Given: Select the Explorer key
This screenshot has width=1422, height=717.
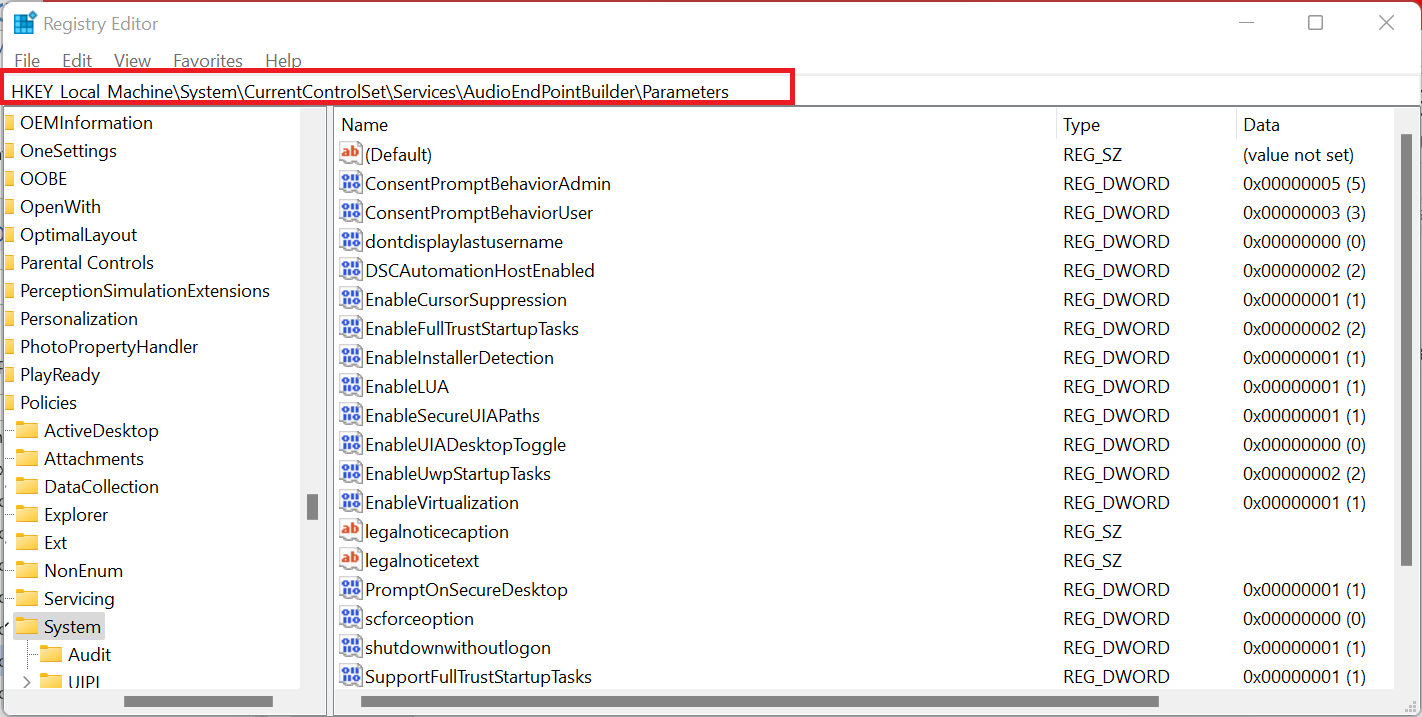Looking at the screenshot, I should tap(76, 515).
